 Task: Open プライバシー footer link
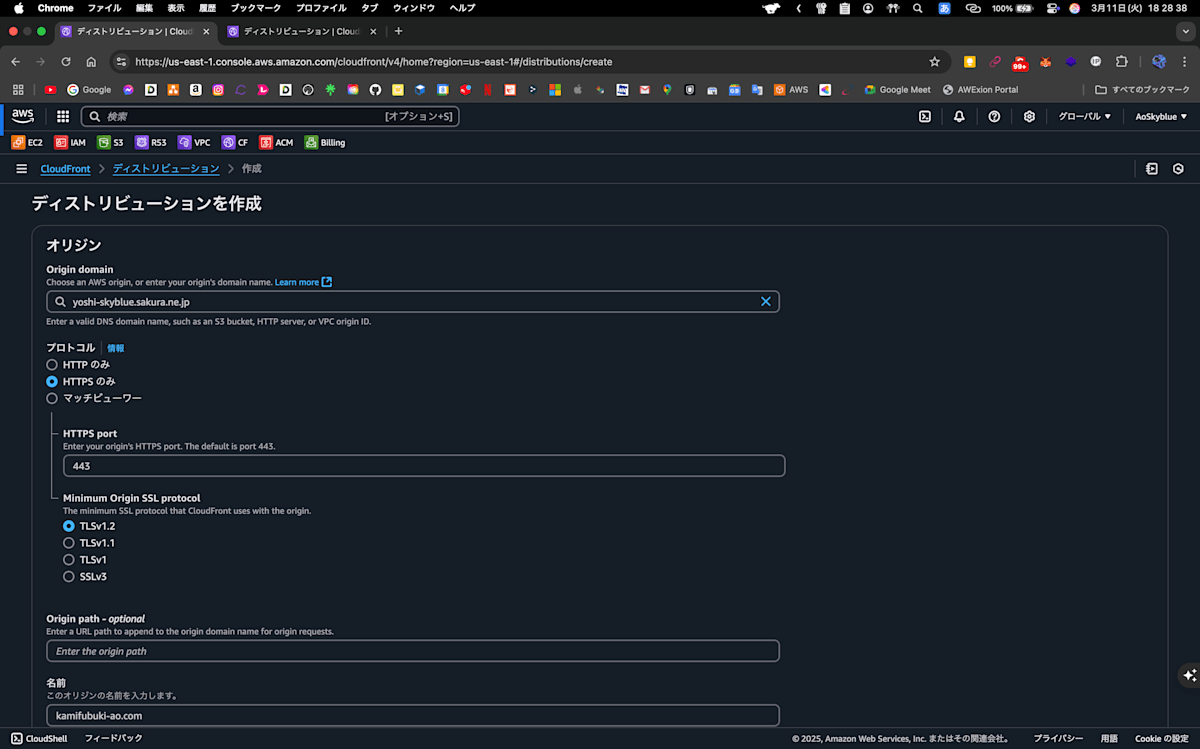point(1058,738)
